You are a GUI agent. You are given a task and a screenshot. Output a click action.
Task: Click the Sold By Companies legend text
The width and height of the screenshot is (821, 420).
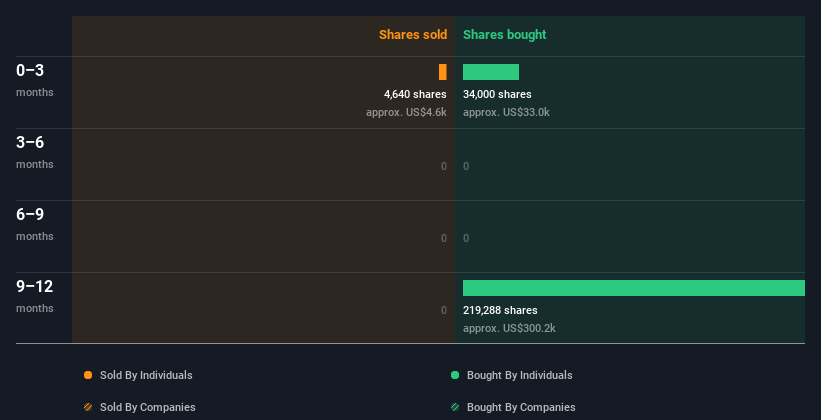148,407
